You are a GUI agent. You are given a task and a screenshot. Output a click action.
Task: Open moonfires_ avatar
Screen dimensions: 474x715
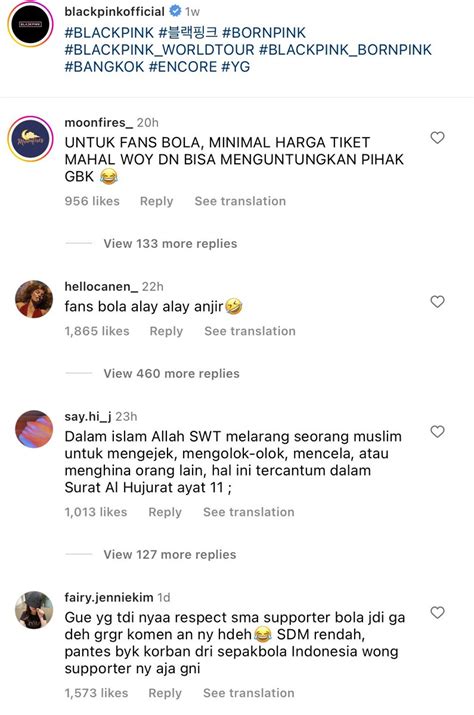(x=31, y=139)
